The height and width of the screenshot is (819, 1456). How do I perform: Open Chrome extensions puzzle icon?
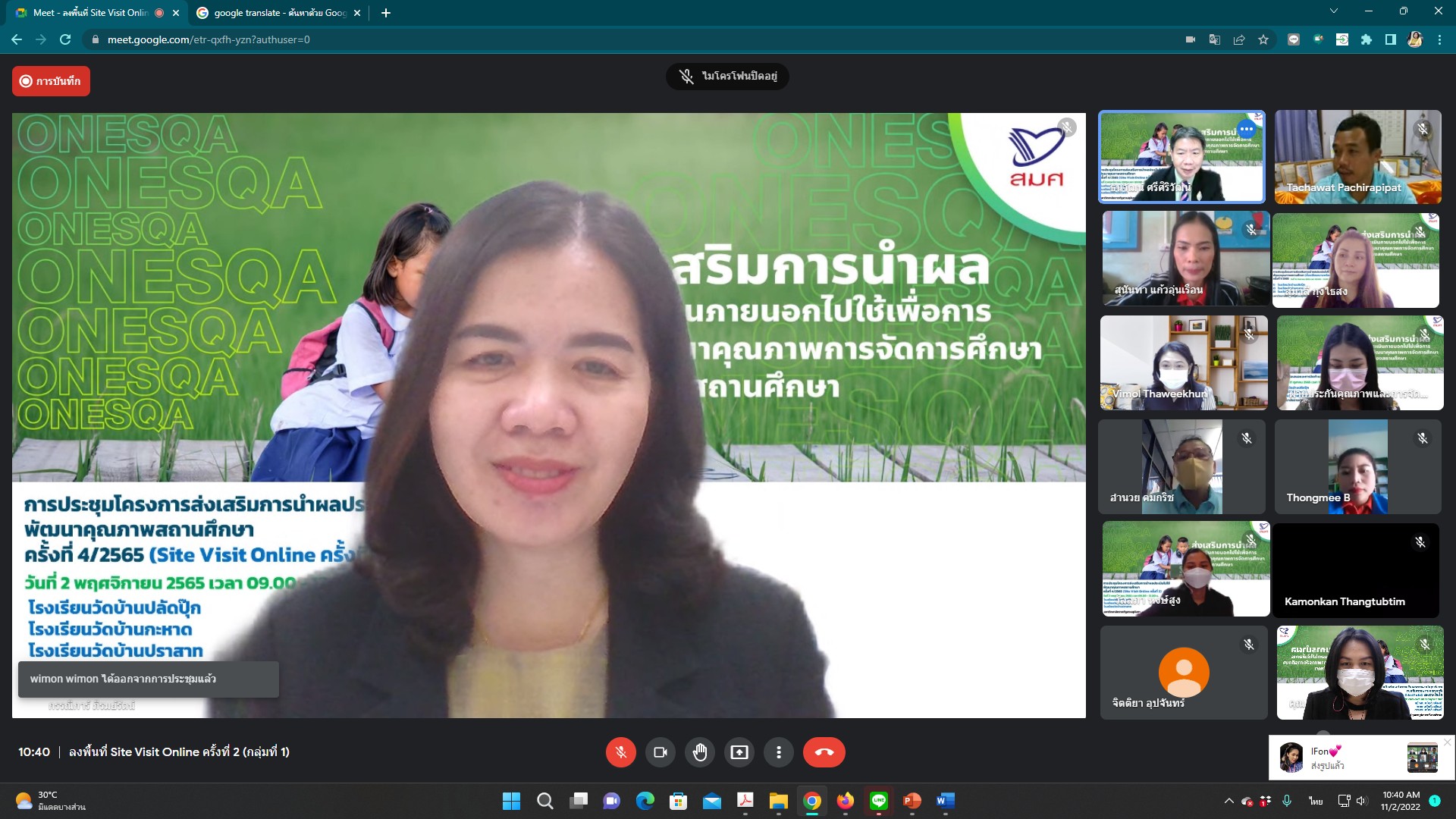click(1367, 39)
